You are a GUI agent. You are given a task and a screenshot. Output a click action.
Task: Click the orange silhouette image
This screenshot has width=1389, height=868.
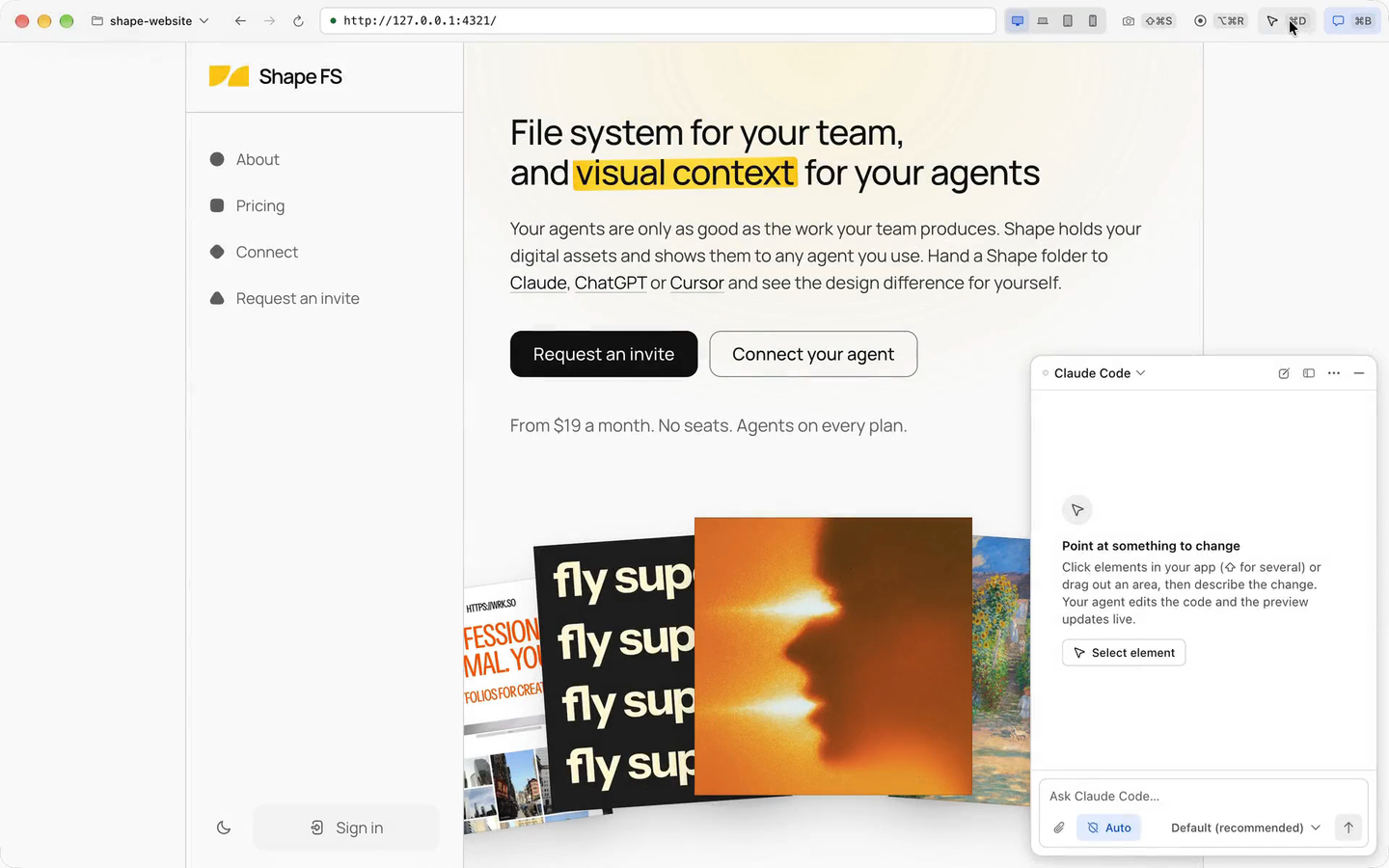tap(833, 656)
